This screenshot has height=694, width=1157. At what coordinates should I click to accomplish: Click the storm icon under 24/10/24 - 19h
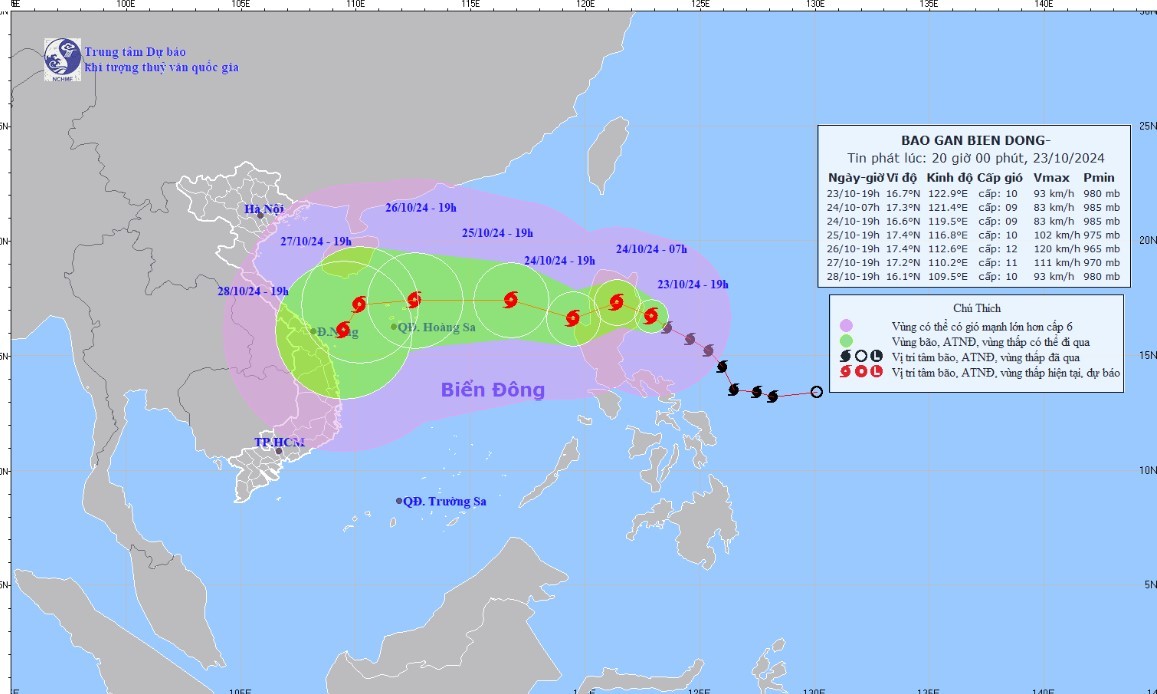pyautogui.click(x=572, y=319)
